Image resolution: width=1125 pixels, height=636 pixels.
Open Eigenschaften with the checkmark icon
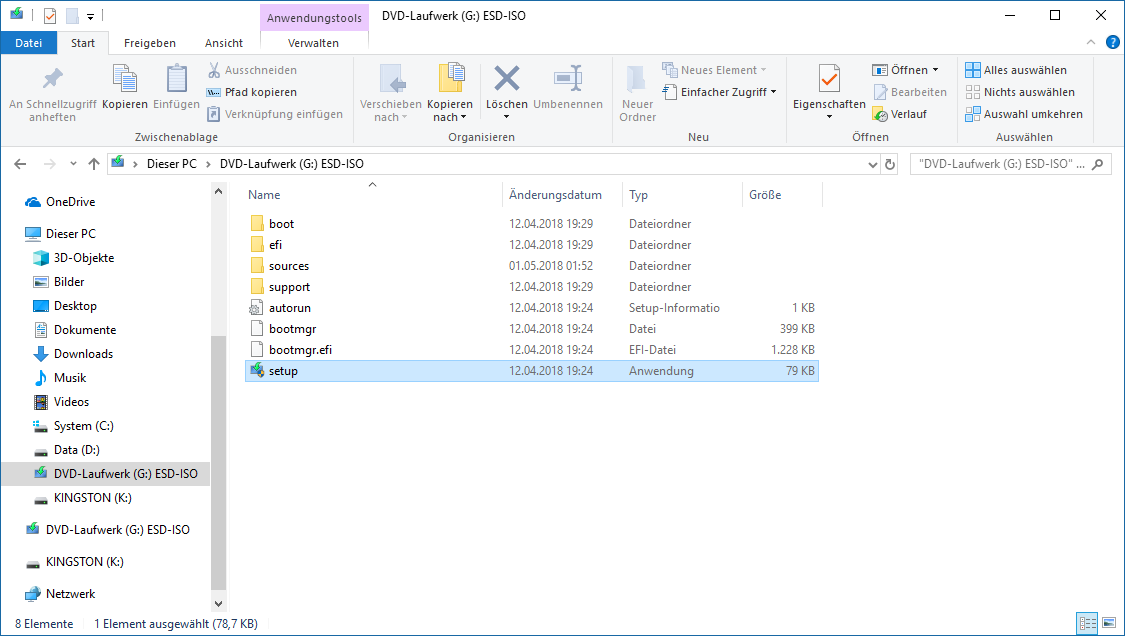click(829, 78)
